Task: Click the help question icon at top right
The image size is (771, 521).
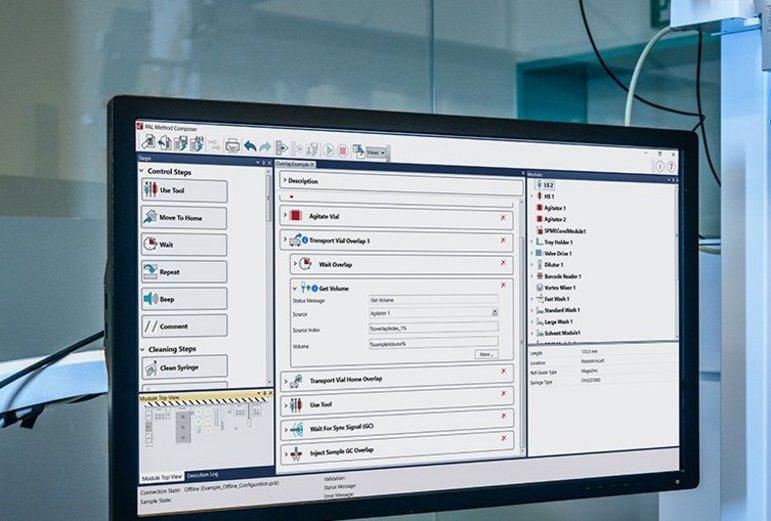Action: (x=671, y=167)
